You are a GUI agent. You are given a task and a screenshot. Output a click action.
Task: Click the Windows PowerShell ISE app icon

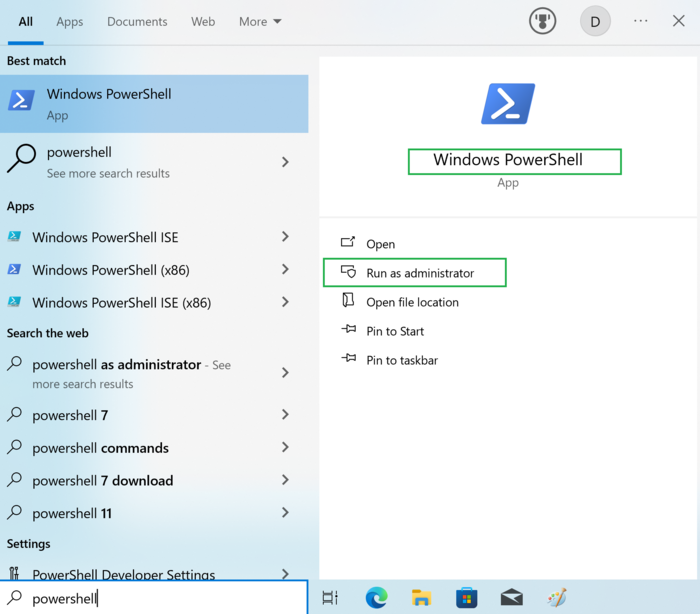(x=14, y=236)
